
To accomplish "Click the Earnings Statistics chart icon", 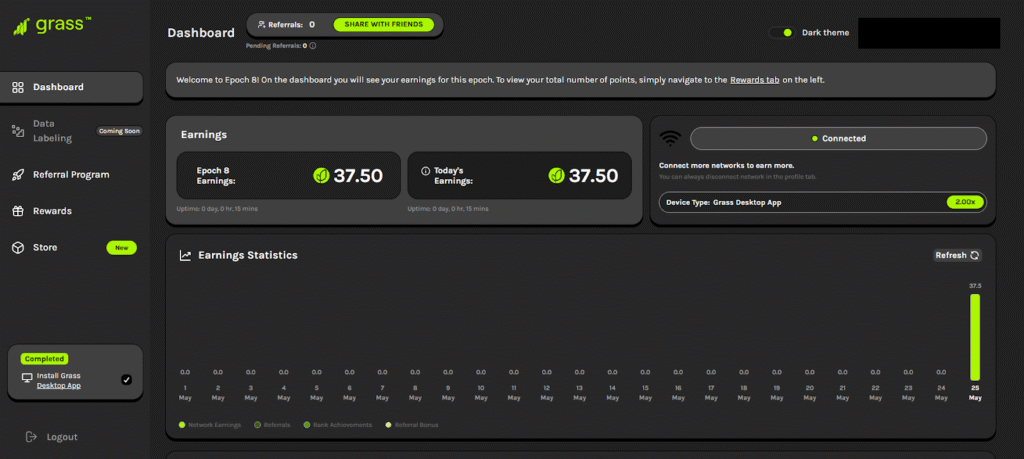I will [185, 256].
